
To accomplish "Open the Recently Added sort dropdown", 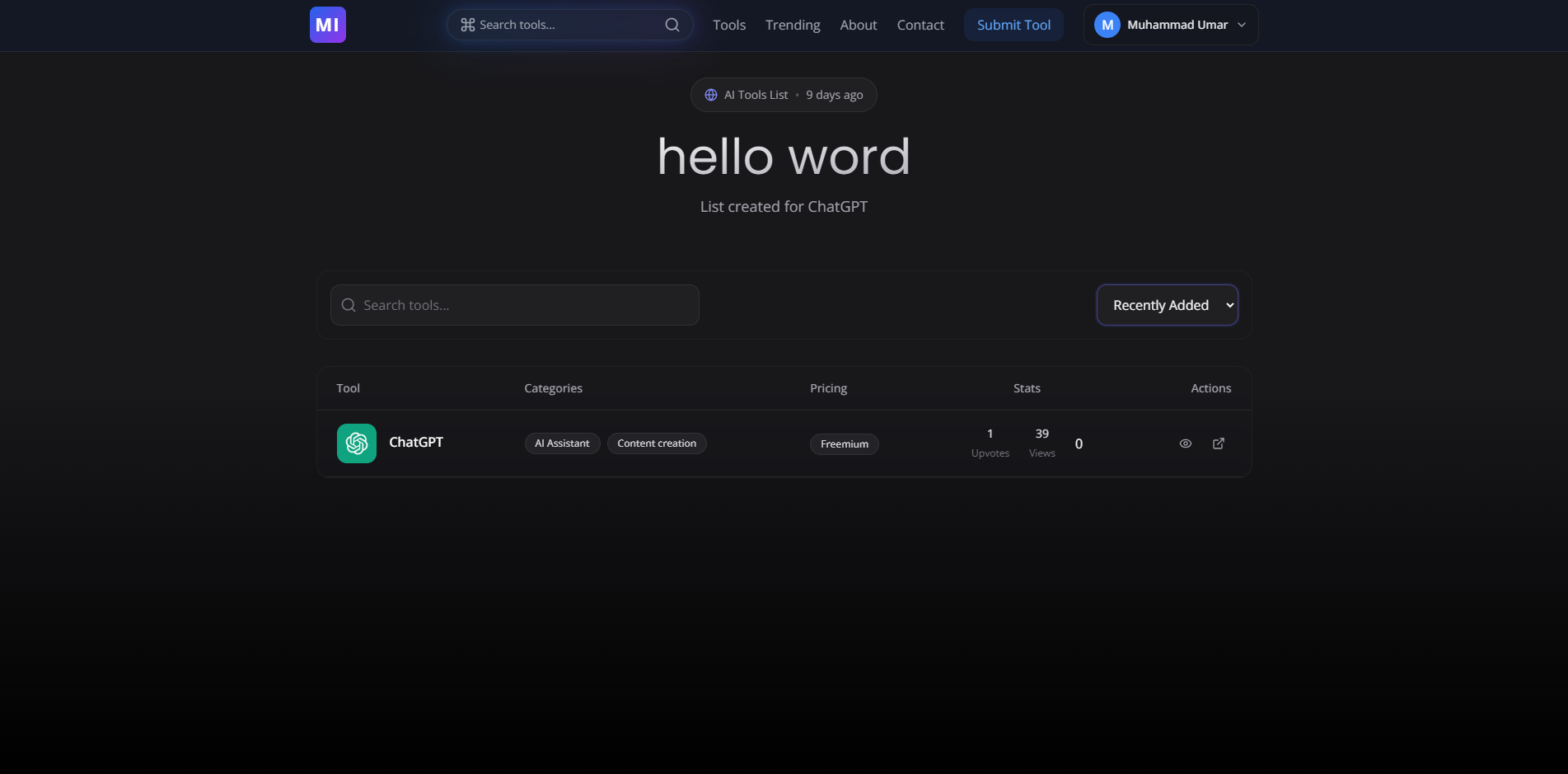I will coord(1167,305).
